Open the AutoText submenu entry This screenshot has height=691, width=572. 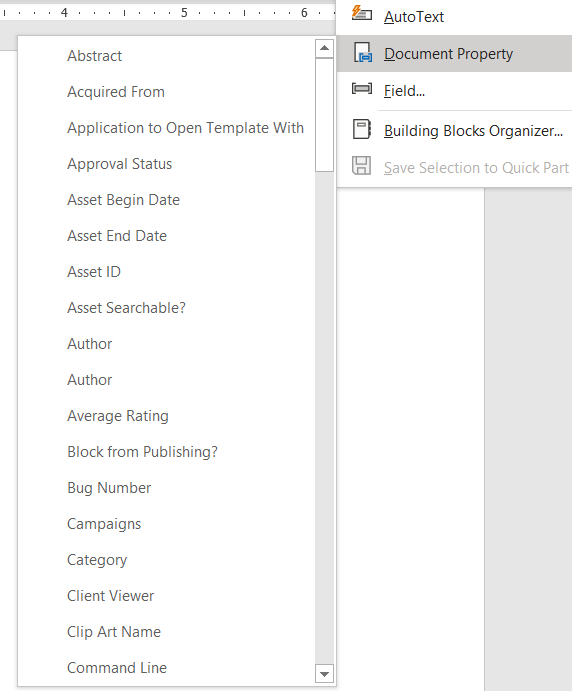[454, 17]
